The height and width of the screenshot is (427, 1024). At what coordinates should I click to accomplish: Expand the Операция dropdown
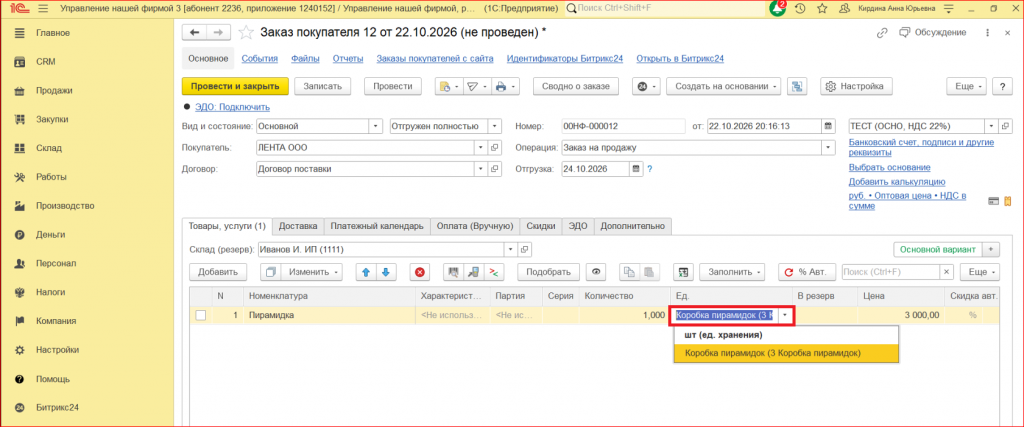[x=829, y=148]
